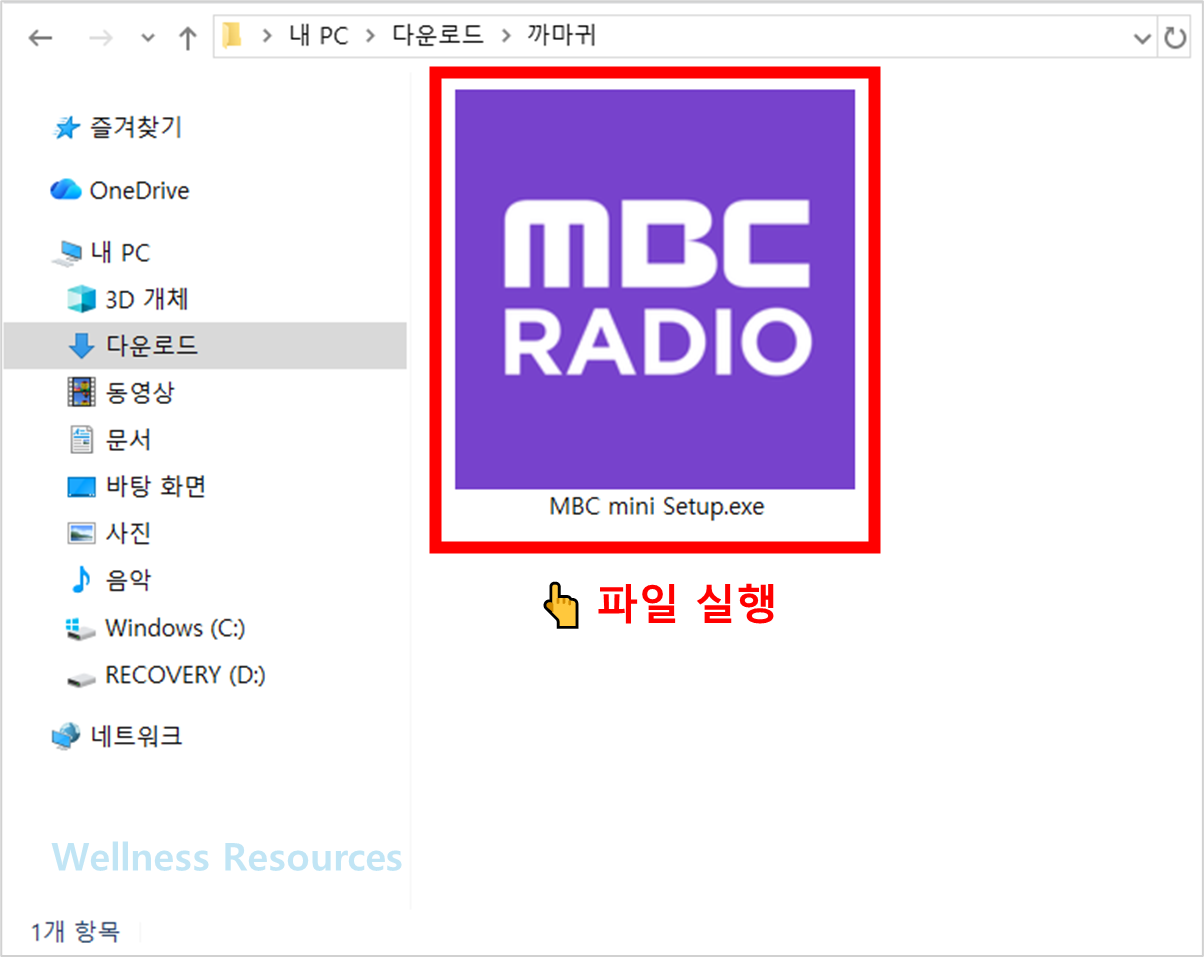Expand chevron before 내 PC breadcrumb
This screenshot has height=957, width=1204.
[266, 37]
